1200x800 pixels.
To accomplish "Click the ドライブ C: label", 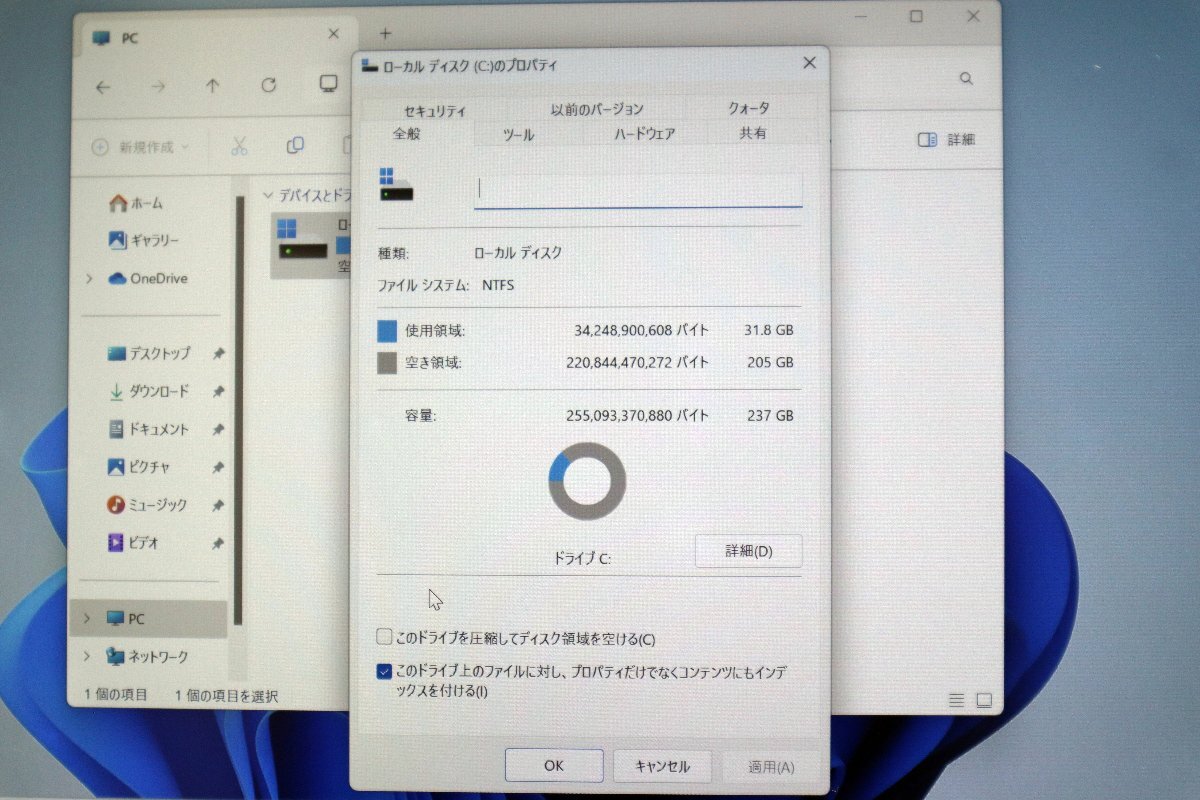I will 582,558.
